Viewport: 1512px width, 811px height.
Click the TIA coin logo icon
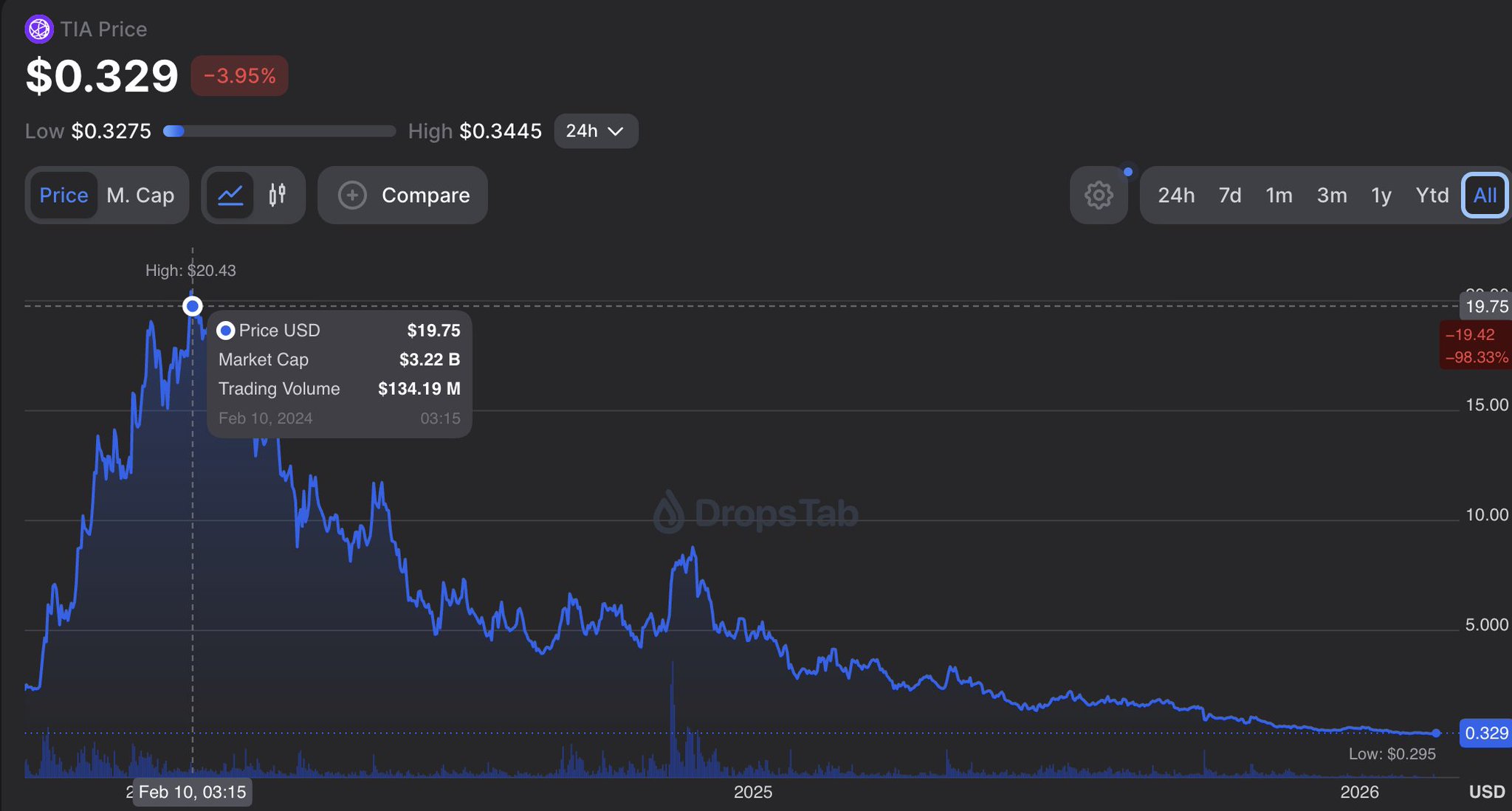(x=38, y=30)
